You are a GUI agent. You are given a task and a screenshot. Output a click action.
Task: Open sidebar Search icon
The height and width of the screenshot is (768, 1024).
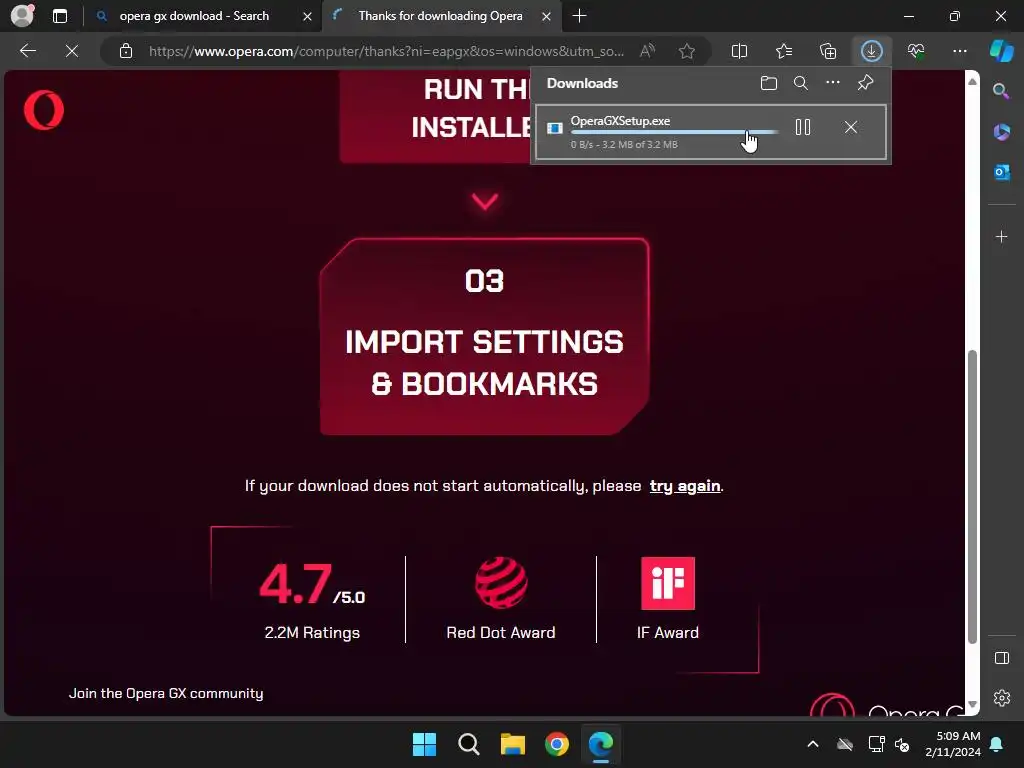(1002, 91)
